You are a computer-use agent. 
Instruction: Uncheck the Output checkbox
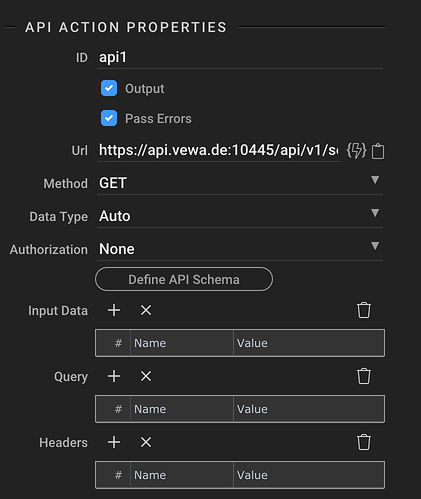coord(109,88)
